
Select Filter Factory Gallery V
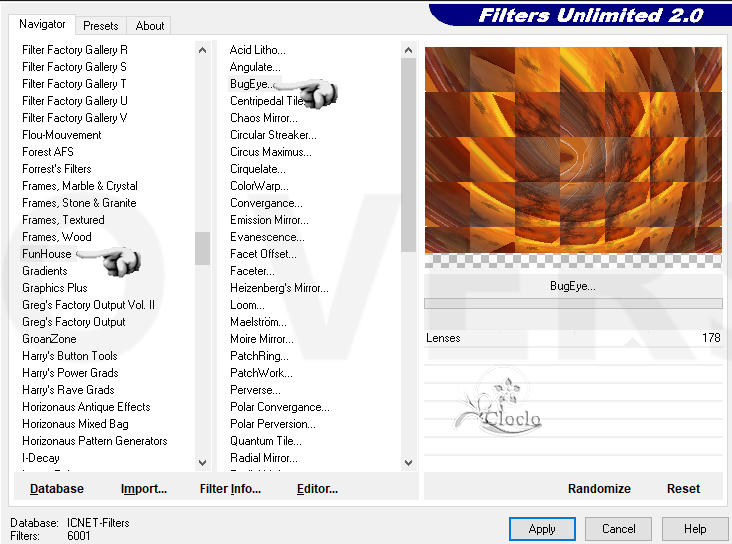(75, 118)
